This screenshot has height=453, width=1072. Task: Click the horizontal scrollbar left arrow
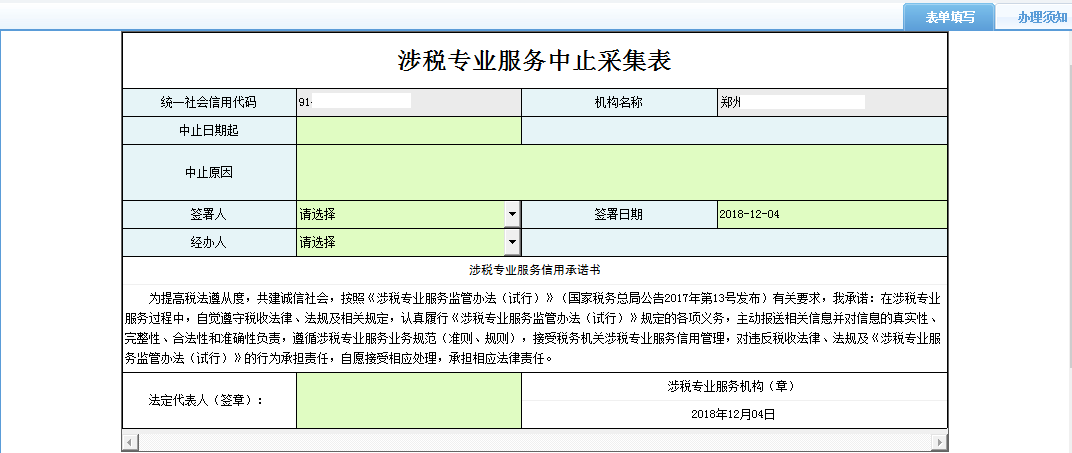[129, 441]
